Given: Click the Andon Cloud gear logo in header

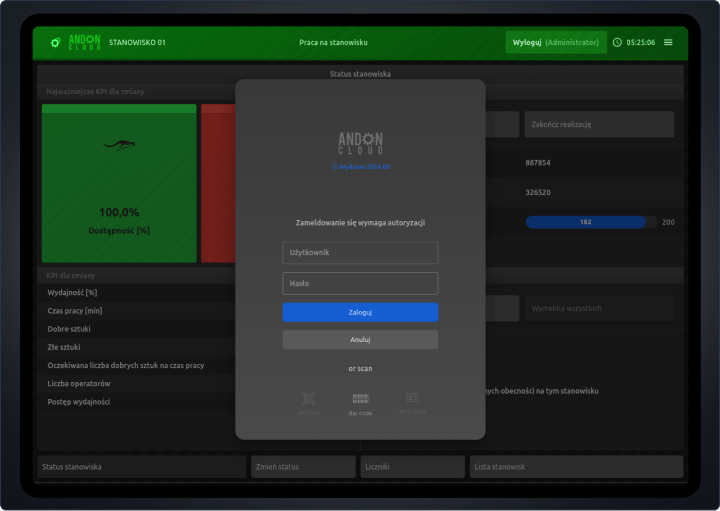Looking at the screenshot, I should click(56, 43).
